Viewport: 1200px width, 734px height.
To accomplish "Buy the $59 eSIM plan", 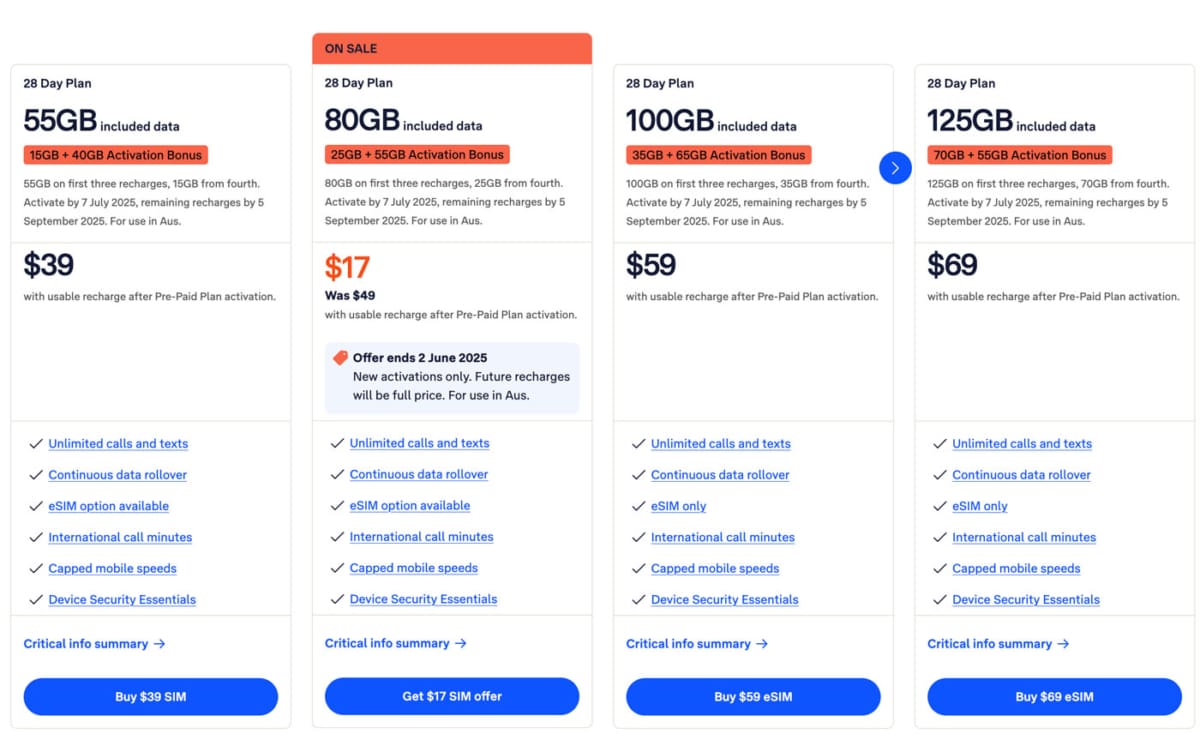I will pos(753,697).
